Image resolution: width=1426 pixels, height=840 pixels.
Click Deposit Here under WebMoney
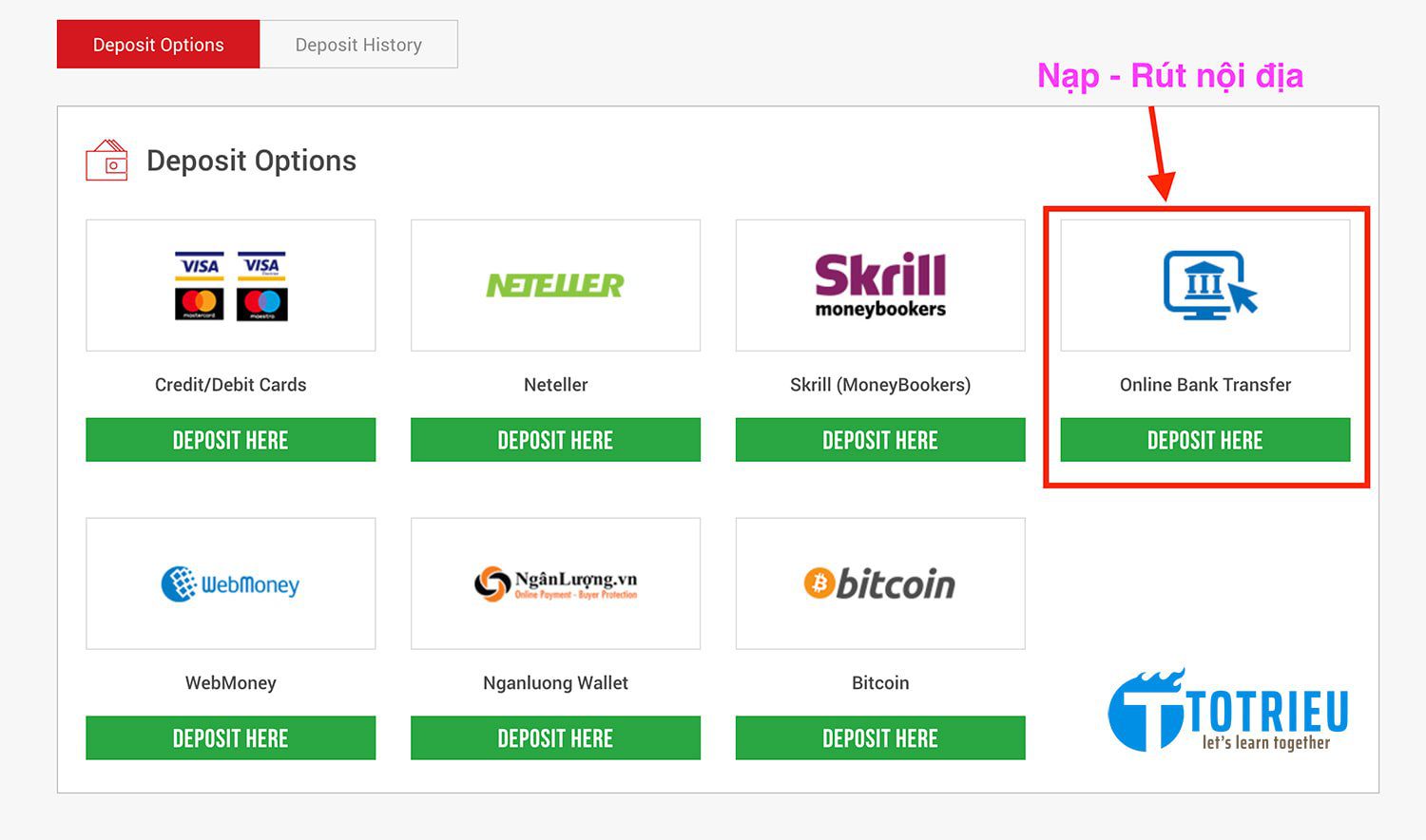tap(231, 738)
